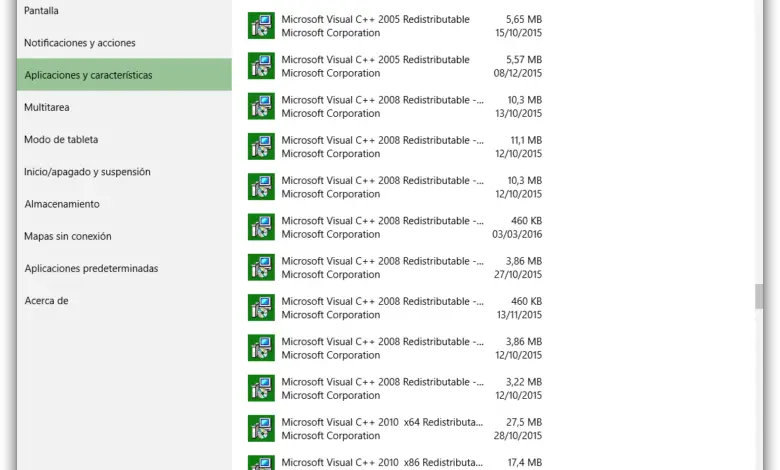This screenshot has height=470, width=780.
Task: Click icon of 460 KB entry dated 13/11/2015
Action: [x=261, y=307]
